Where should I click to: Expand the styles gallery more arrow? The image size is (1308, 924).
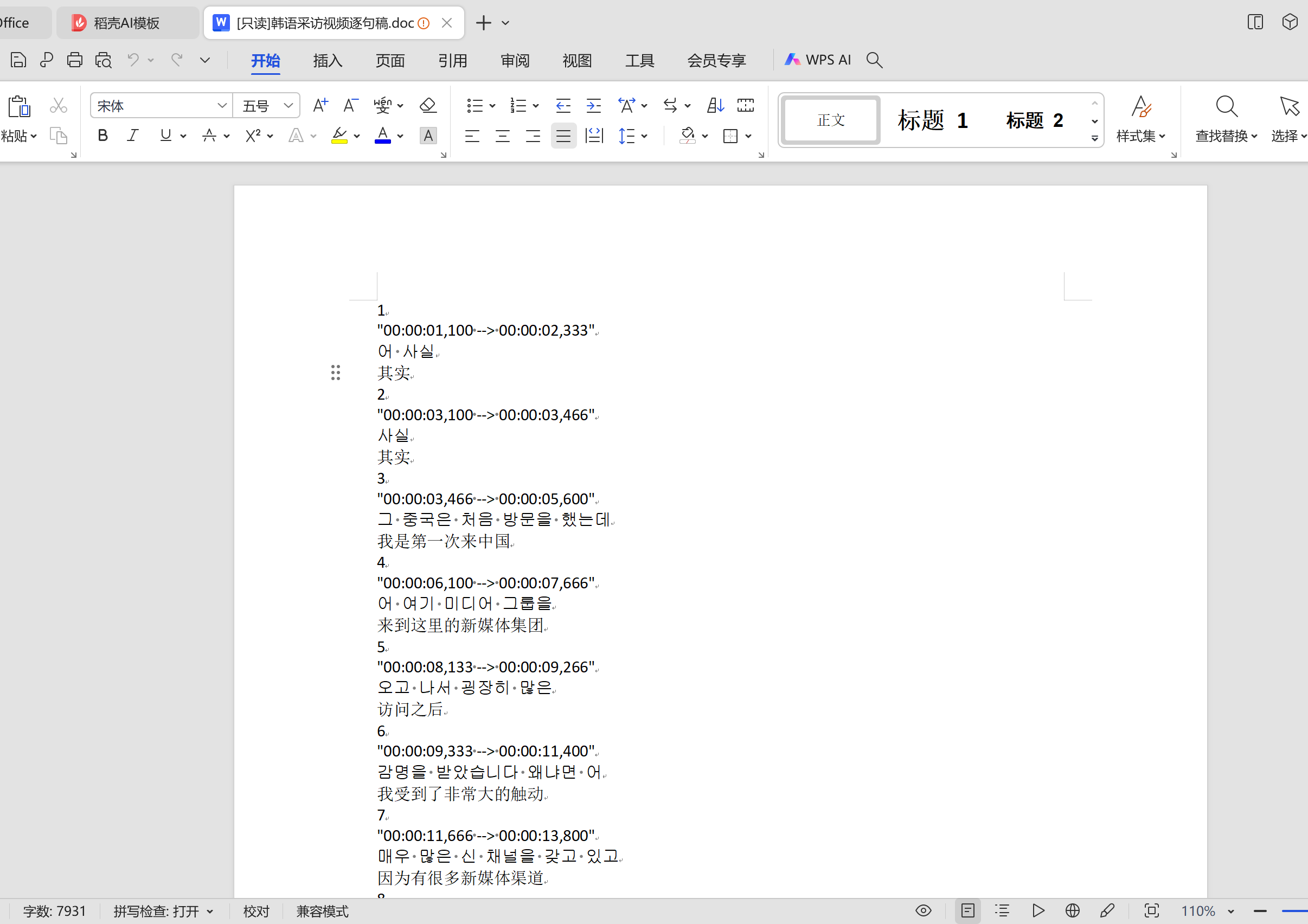pyautogui.click(x=1094, y=138)
